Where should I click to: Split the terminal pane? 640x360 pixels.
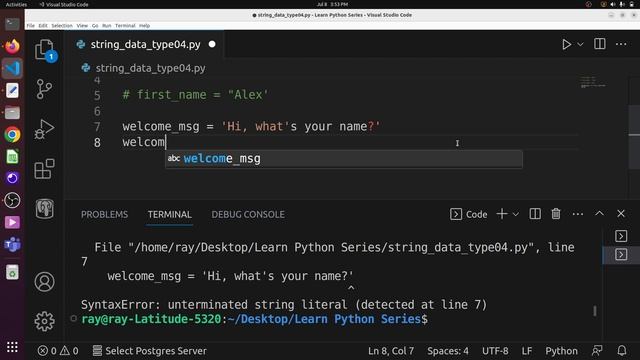(x=535, y=214)
